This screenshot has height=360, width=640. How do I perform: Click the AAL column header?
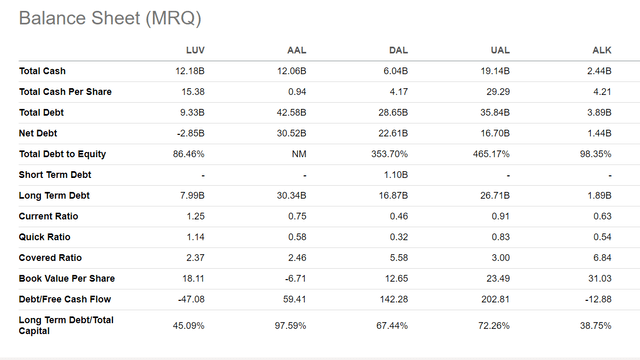[x=297, y=50]
